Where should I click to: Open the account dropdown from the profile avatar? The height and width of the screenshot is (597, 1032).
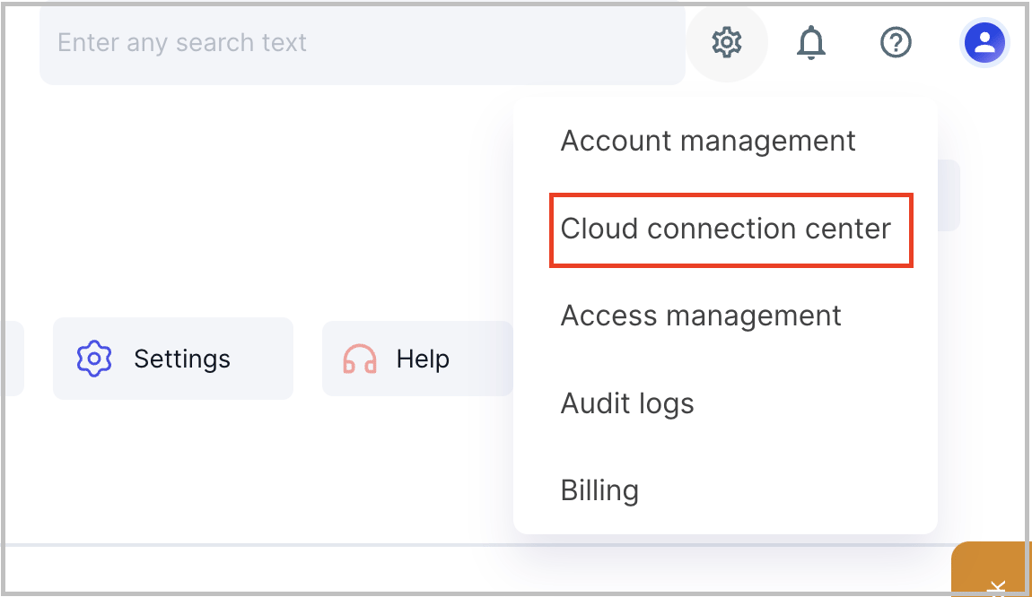pyautogui.click(x=984, y=42)
